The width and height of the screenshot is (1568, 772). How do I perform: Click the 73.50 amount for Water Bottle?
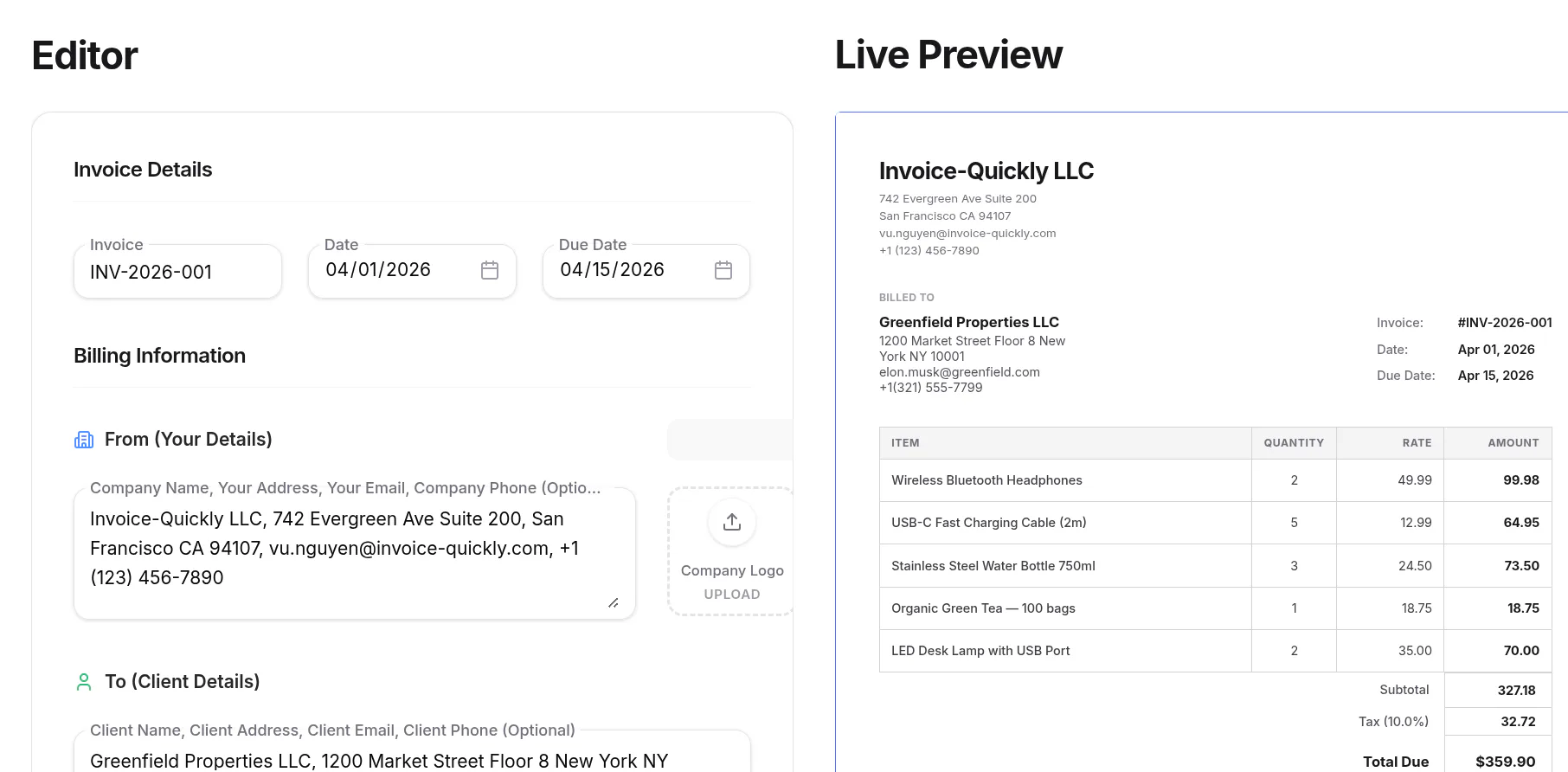(1521, 566)
